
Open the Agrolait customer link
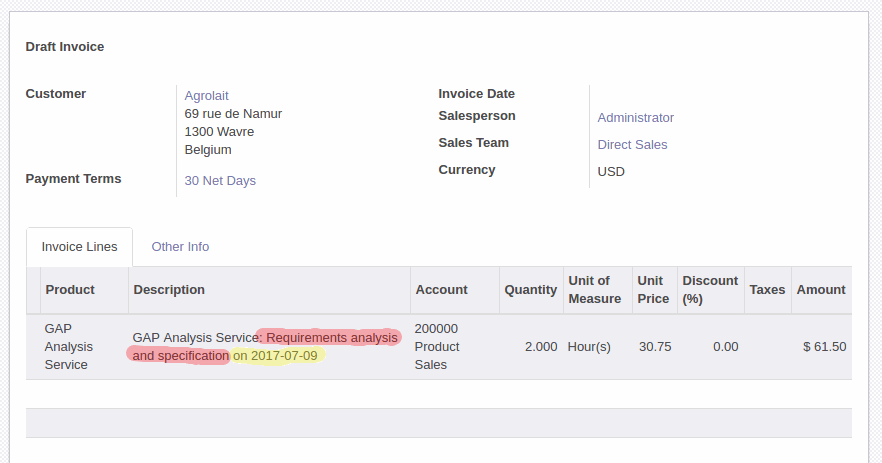coord(206,96)
